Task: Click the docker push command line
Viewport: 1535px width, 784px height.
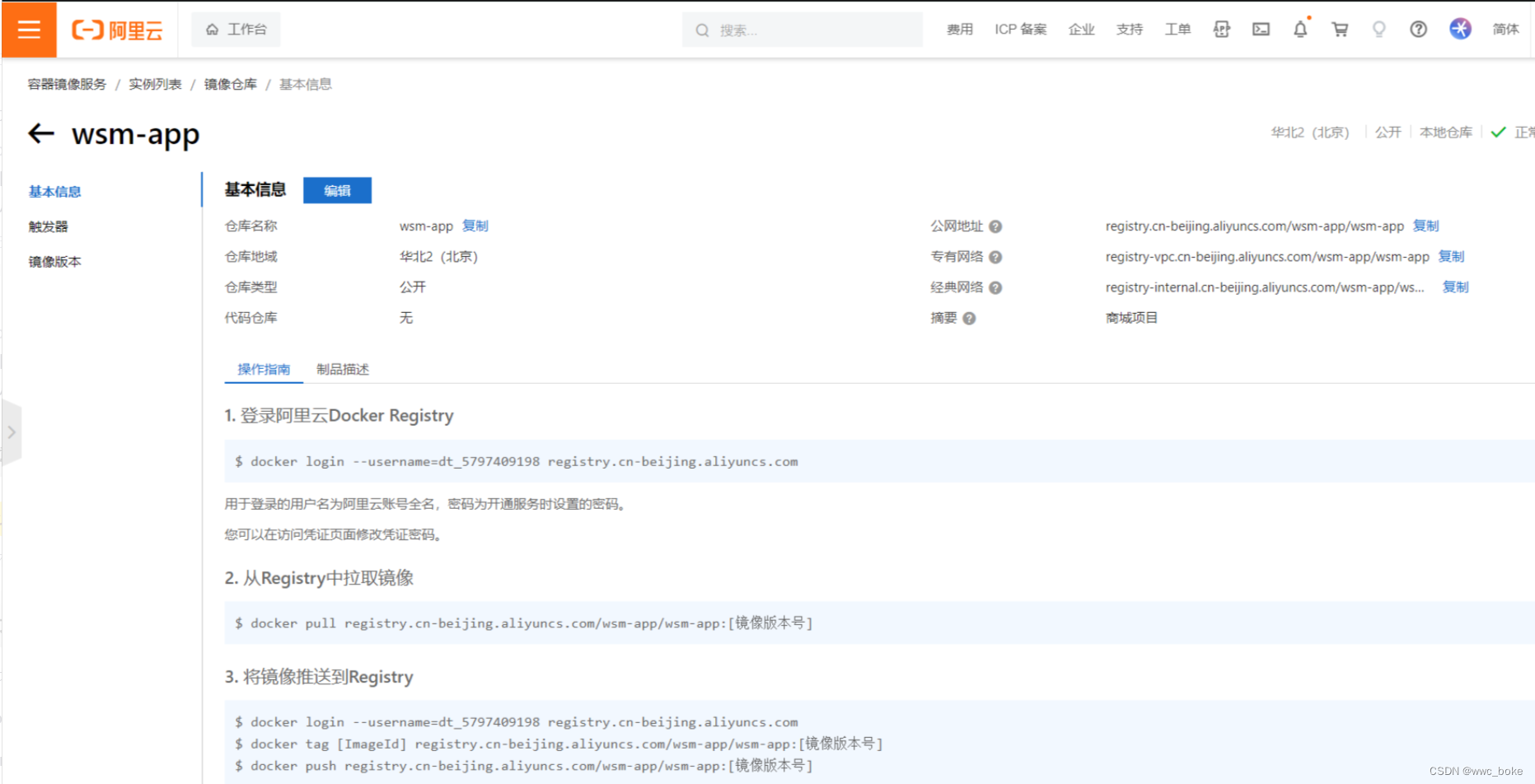Action: click(524, 766)
